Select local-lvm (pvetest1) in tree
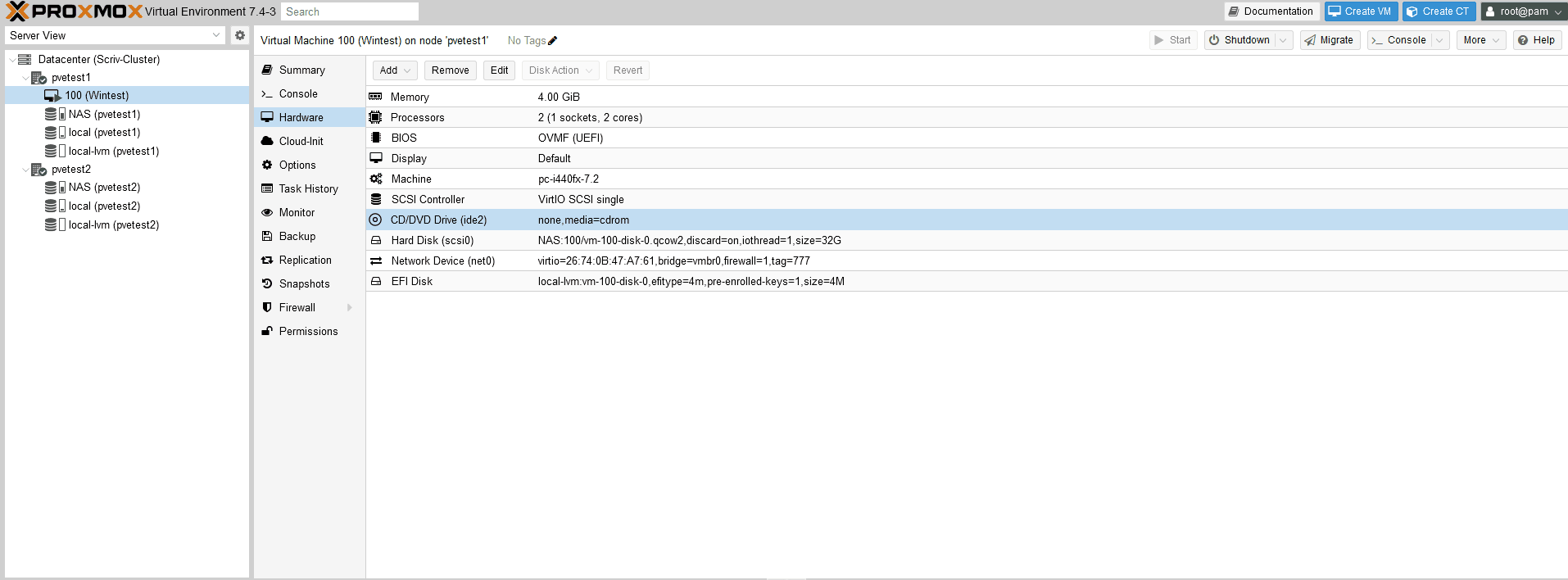 [x=127, y=151]
